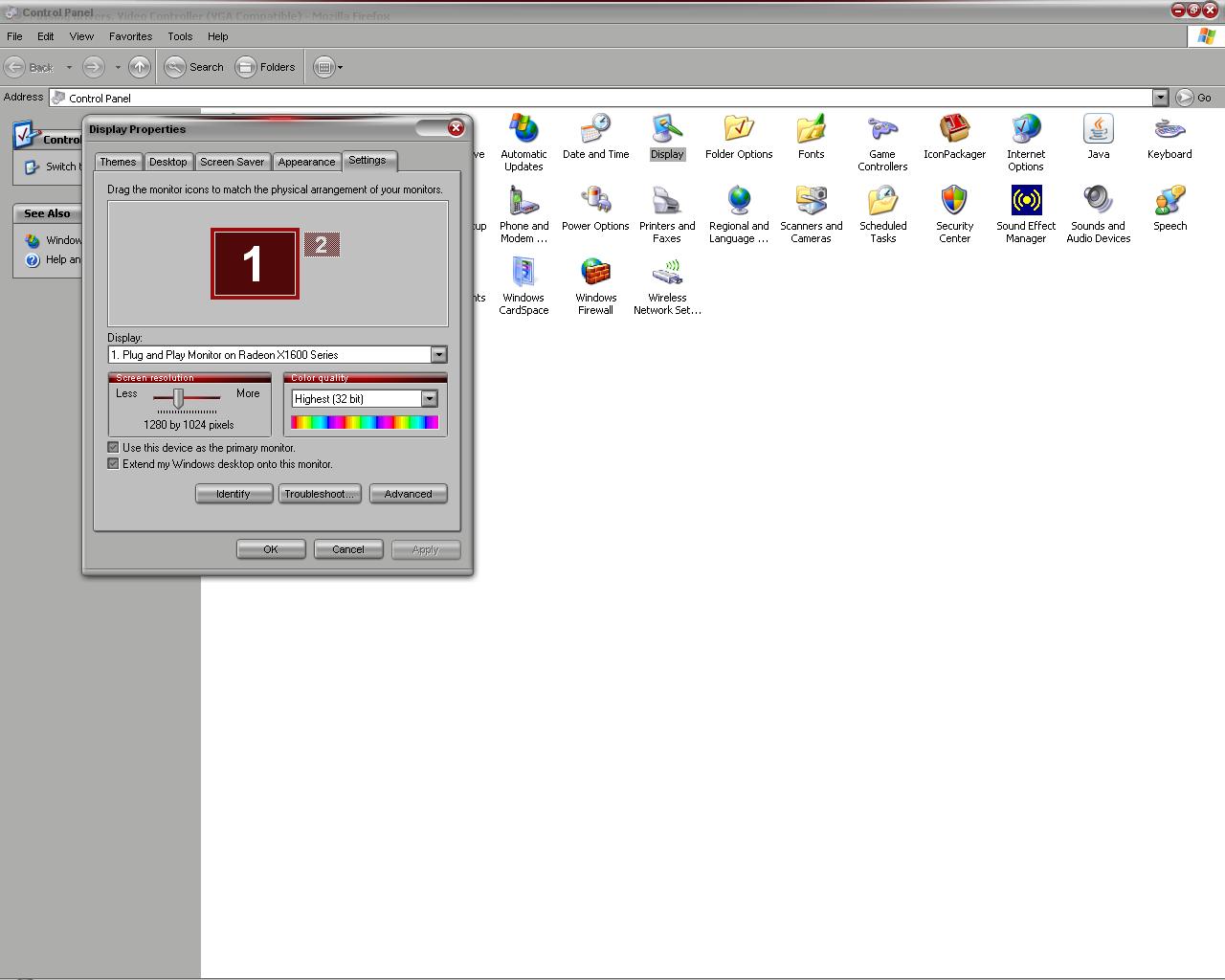
Task: Click the Up folder toolbar icon
Action: 139,67
